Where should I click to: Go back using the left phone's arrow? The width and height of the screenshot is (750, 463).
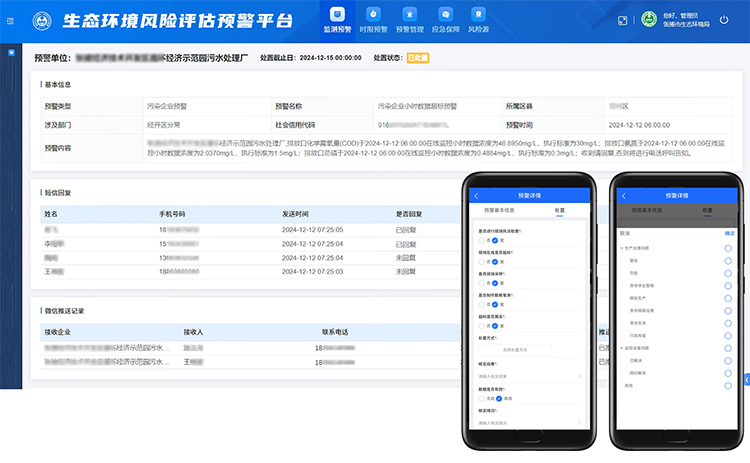tap(476, 196)
